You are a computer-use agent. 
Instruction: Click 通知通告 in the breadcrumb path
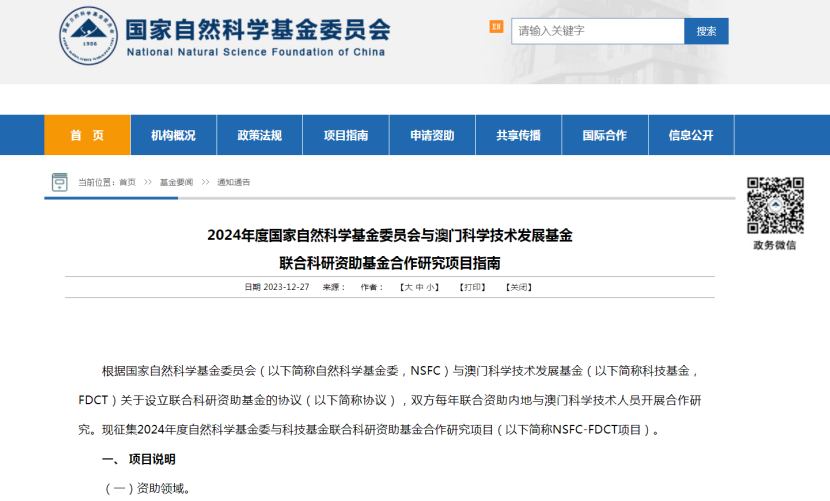pyautogui.click(x=233, y=183)
